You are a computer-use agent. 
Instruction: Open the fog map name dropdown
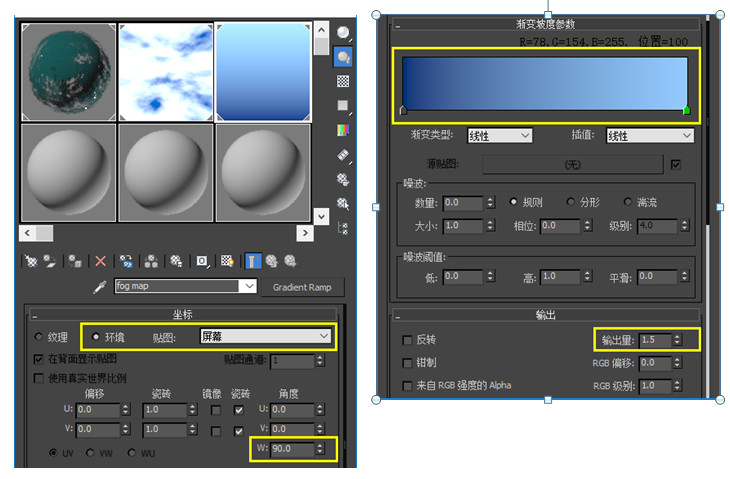coord(250,286)
